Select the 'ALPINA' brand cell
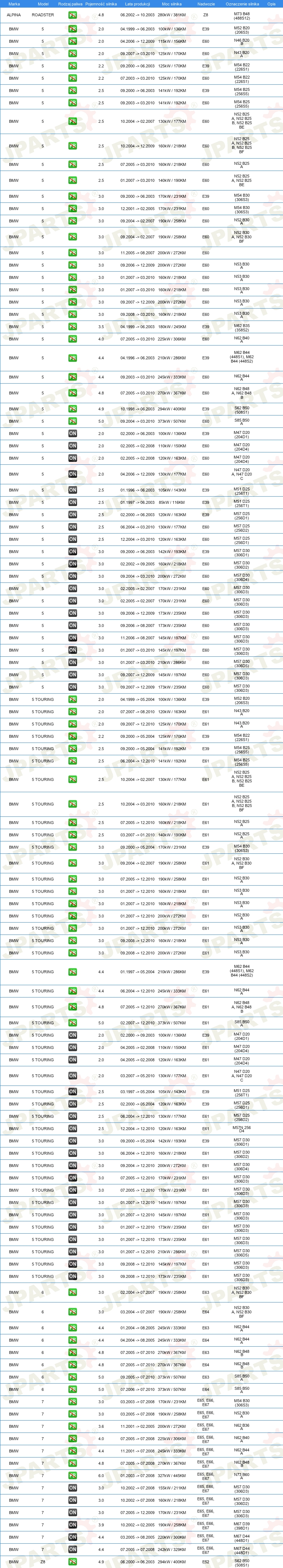Viewport: 283px width, 1568px height. point(13,14)
